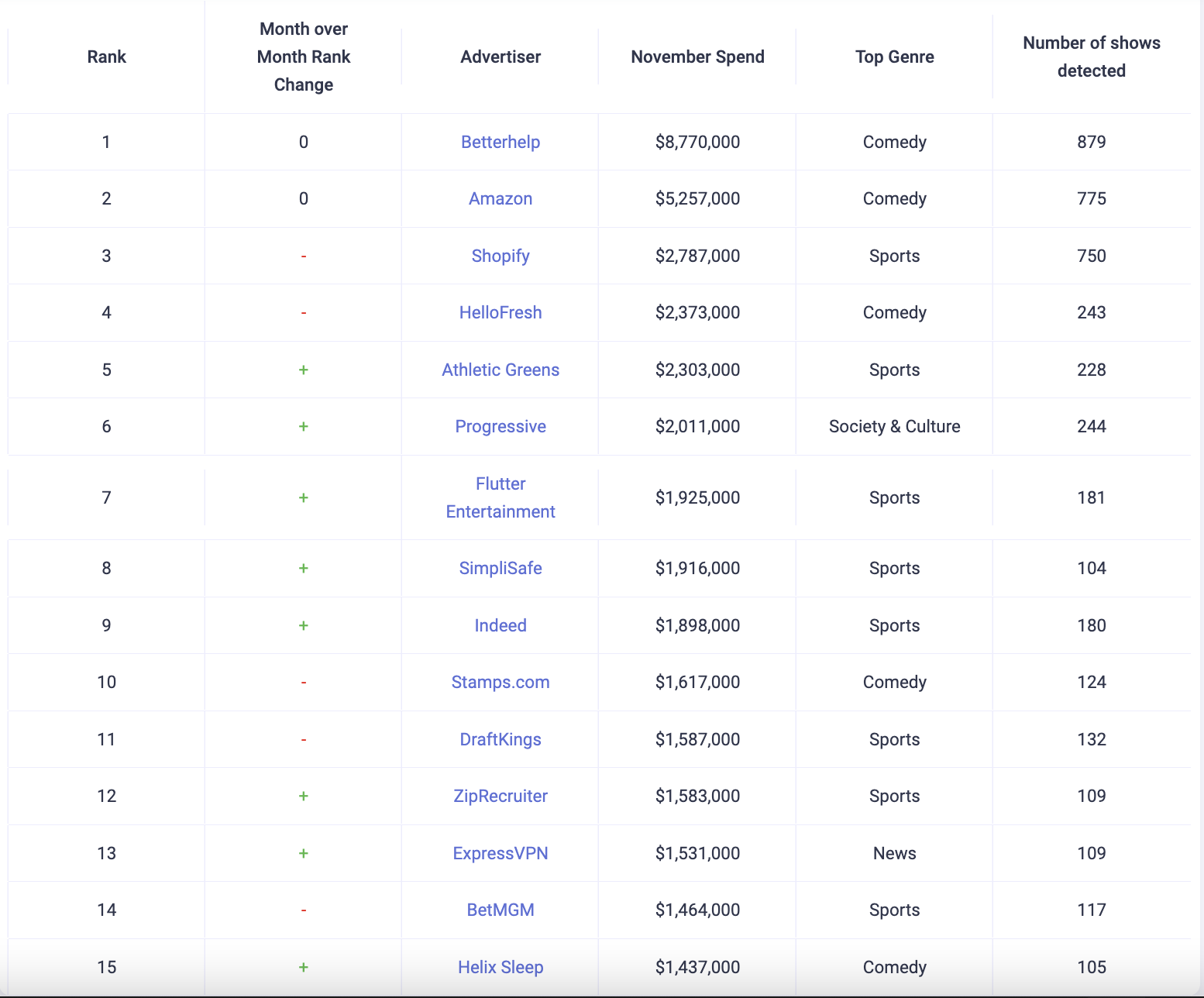Select the Rank column header

click(107, 57)
